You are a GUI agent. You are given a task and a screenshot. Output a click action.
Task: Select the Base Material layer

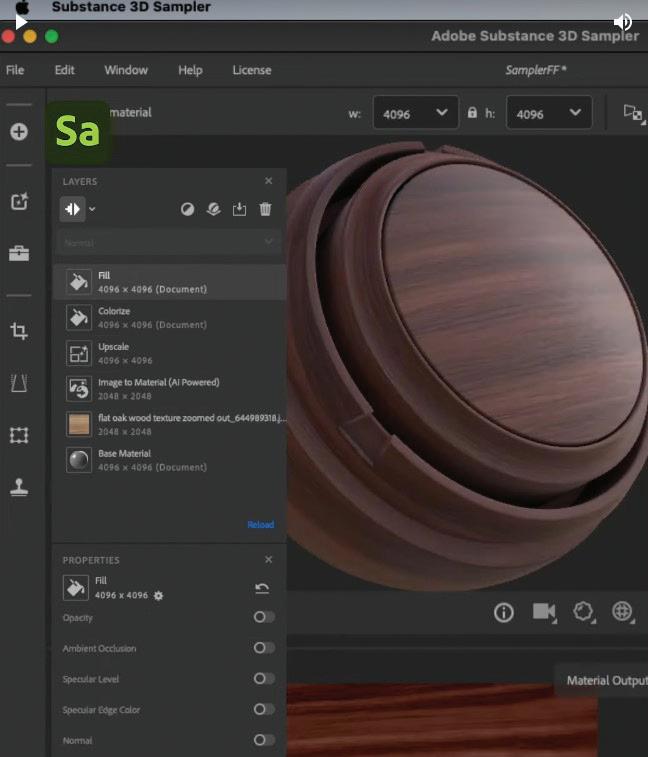(x=169, y=460)
